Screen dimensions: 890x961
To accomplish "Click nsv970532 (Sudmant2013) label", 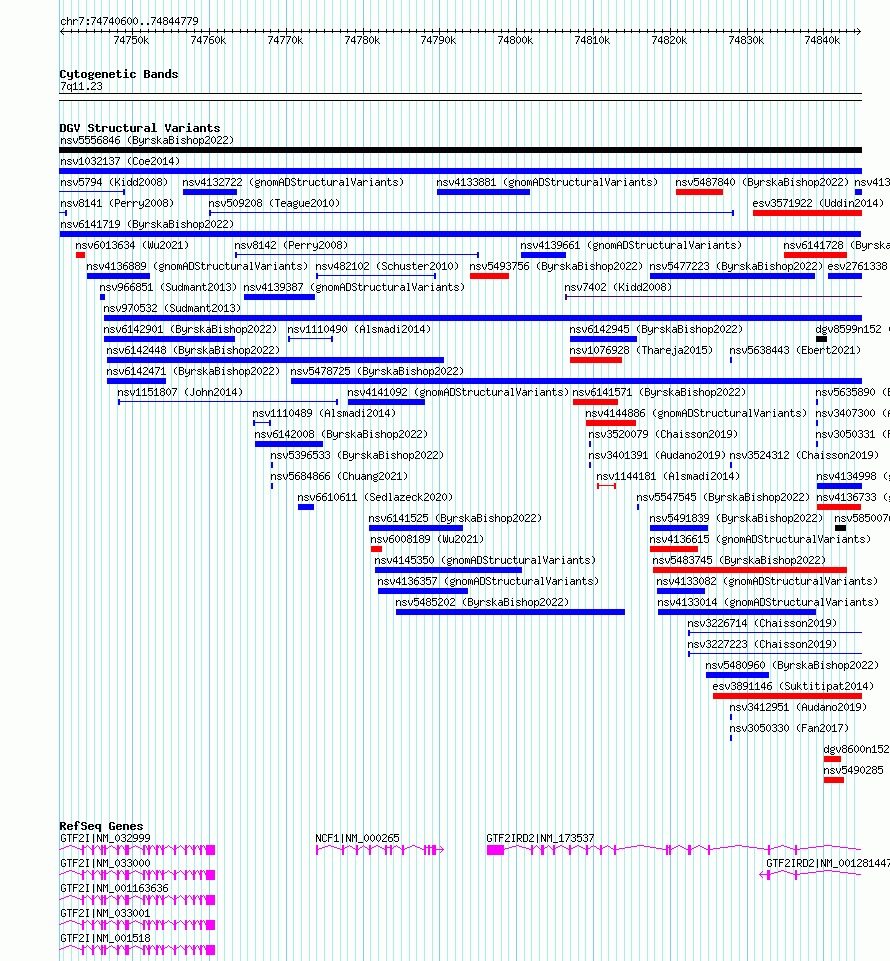I will coord(172,308).
